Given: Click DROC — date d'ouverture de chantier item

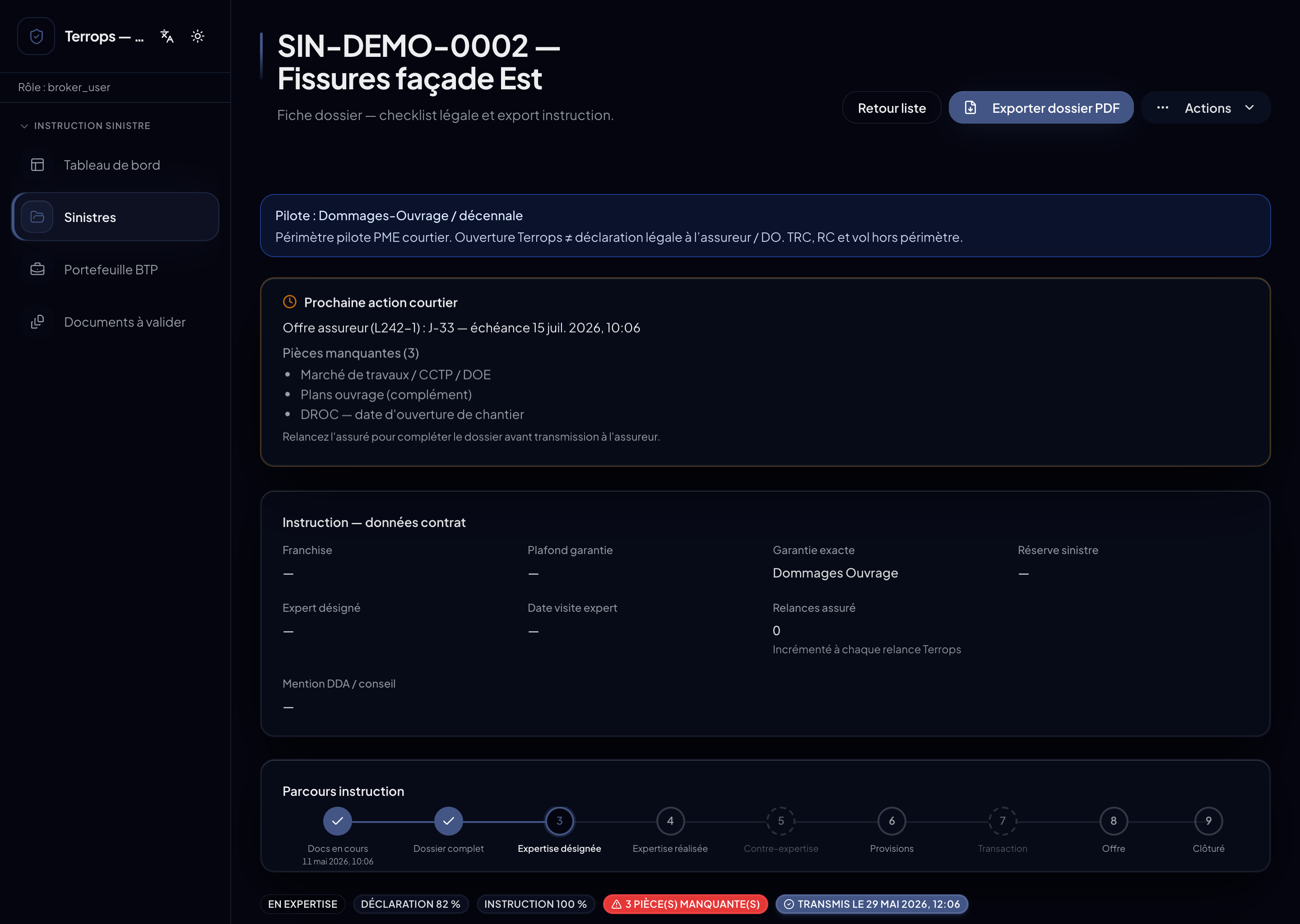Looking at the screenshot, I should pos(412,414).
